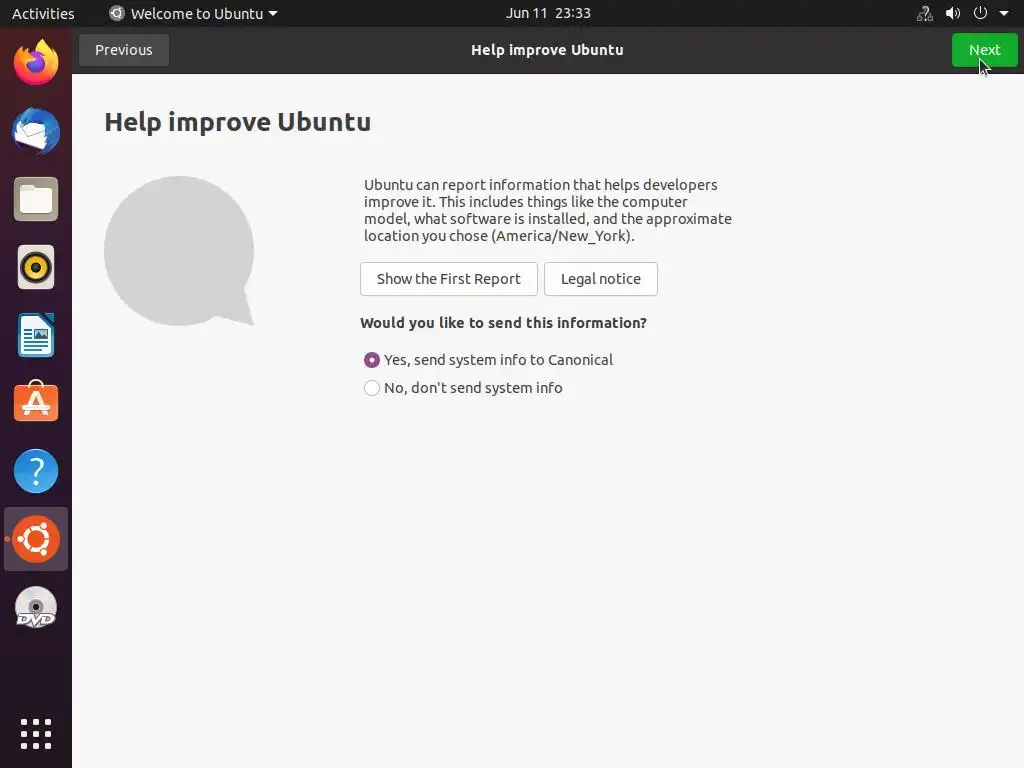Click the network status icon
This screenshot has height=768, width=1024.
[925, 13]
